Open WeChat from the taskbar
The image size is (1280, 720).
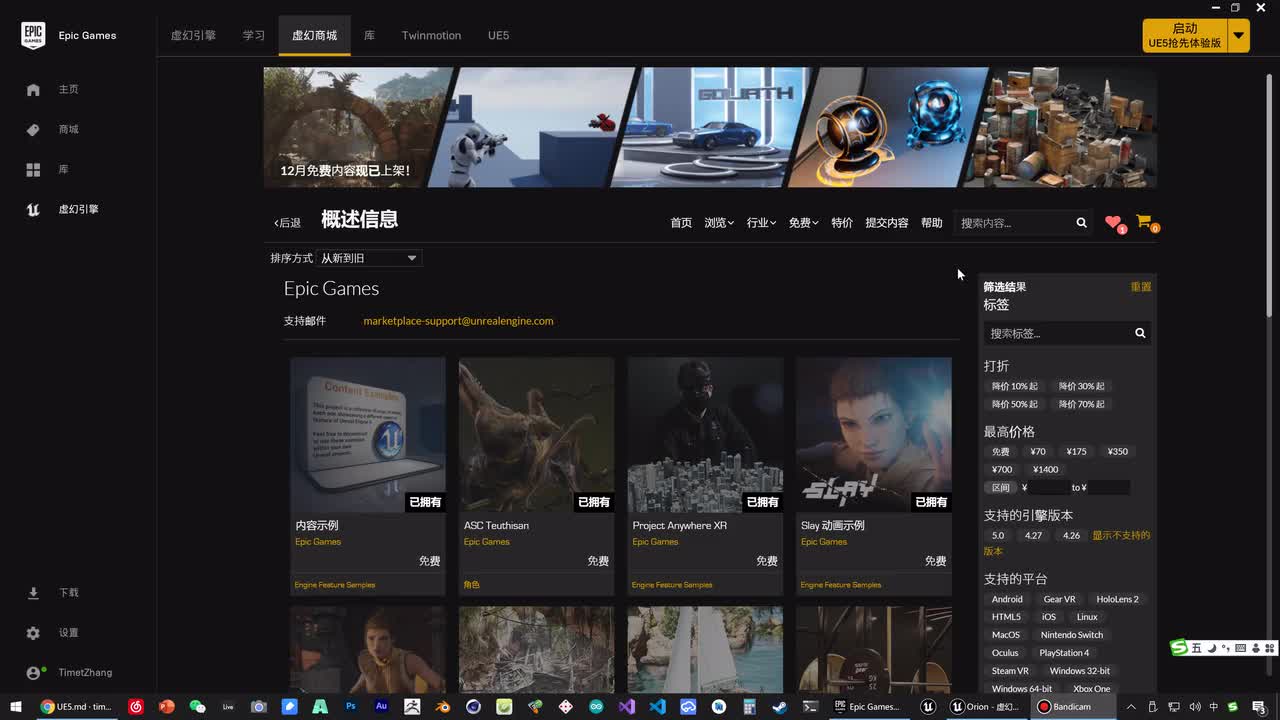pyautogui.click(x=197, y=707)
